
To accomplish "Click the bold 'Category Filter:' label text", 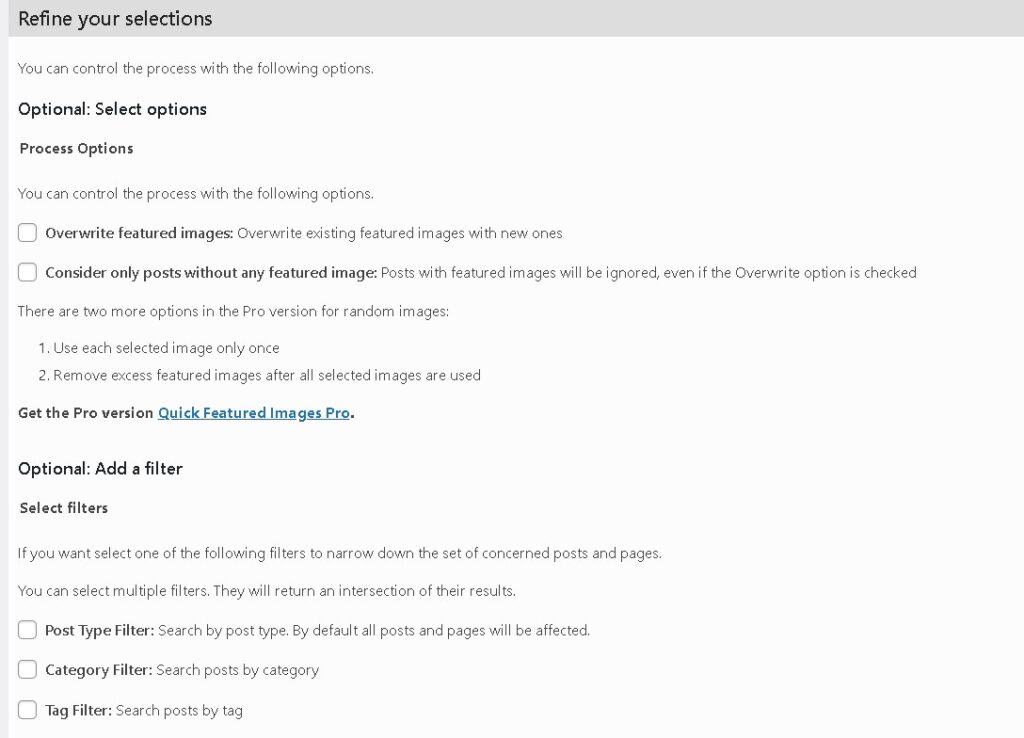I will point(98,670).
